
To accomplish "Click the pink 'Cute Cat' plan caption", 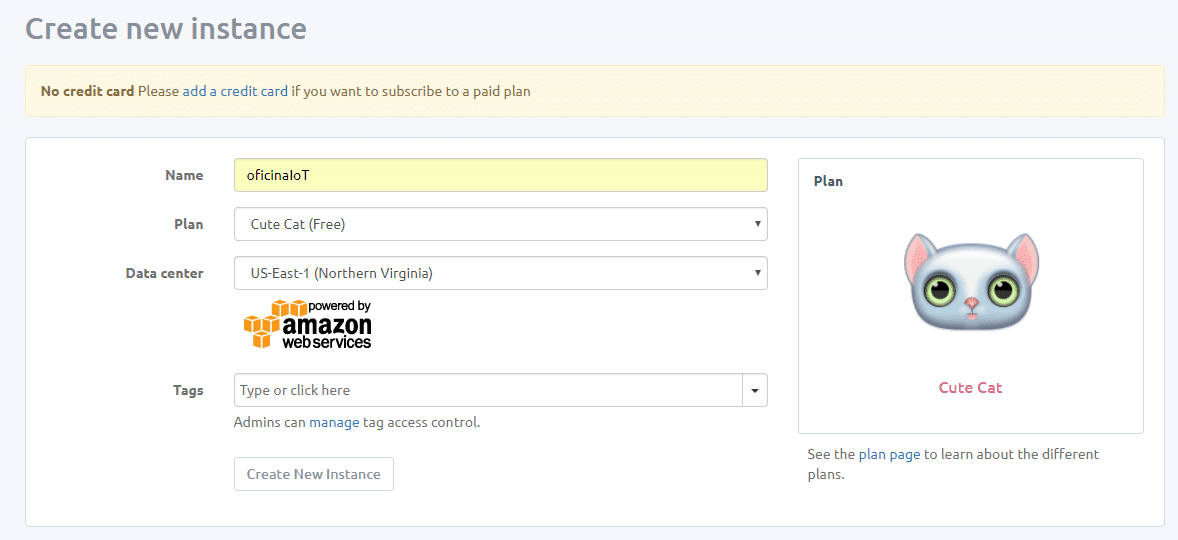I will (x=970, y=388).
